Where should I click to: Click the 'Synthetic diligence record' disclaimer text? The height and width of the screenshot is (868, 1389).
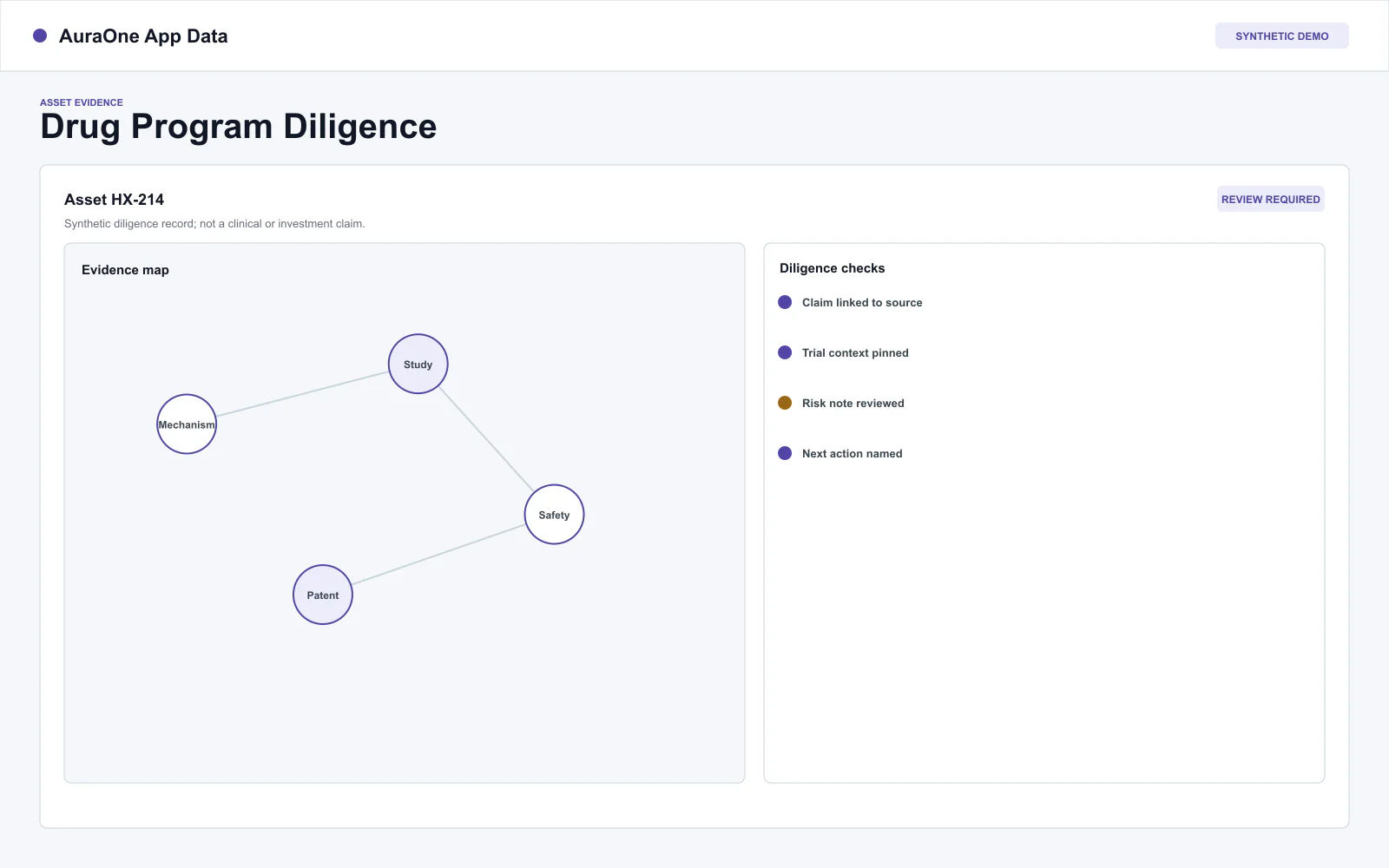[214, 224]
